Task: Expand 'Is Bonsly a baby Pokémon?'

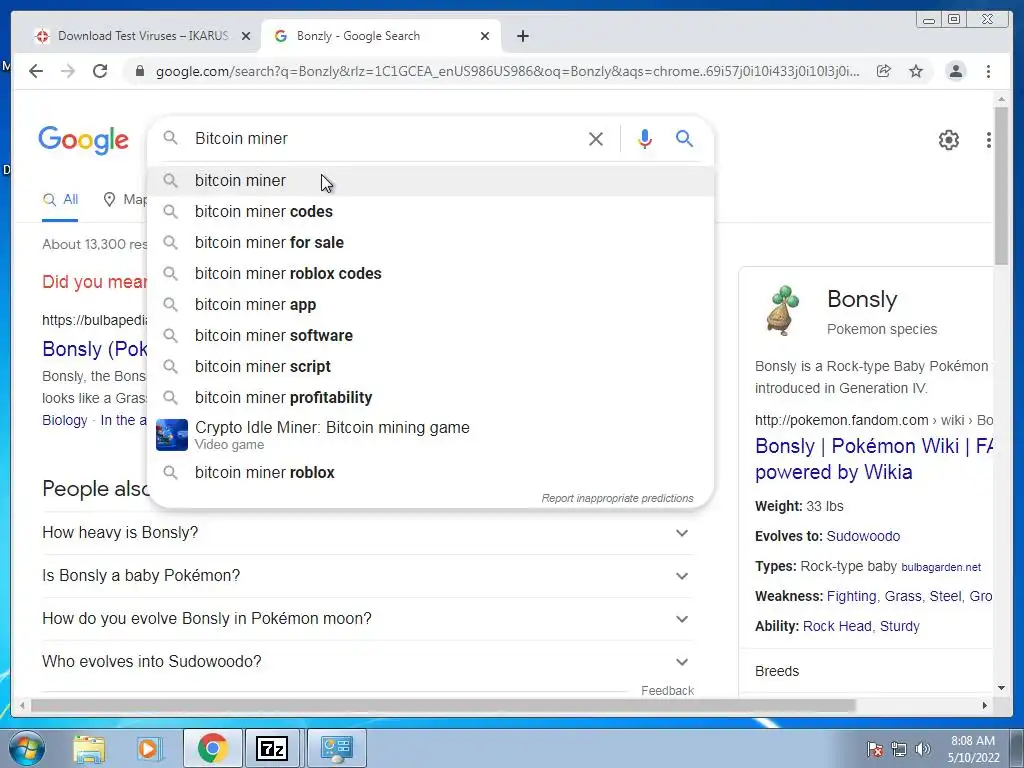Action: tap(367, 576)
